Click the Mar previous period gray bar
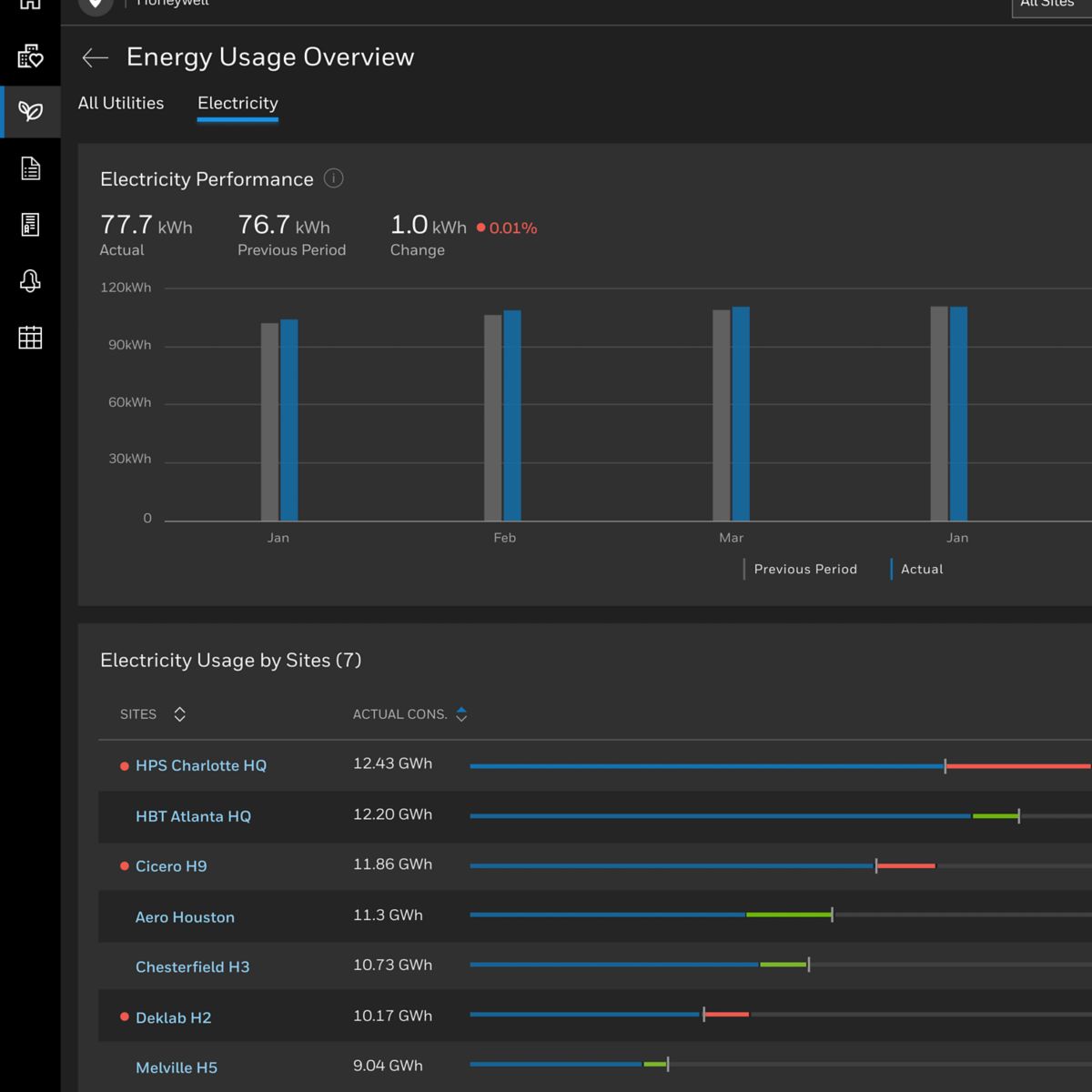 point(722,416)
